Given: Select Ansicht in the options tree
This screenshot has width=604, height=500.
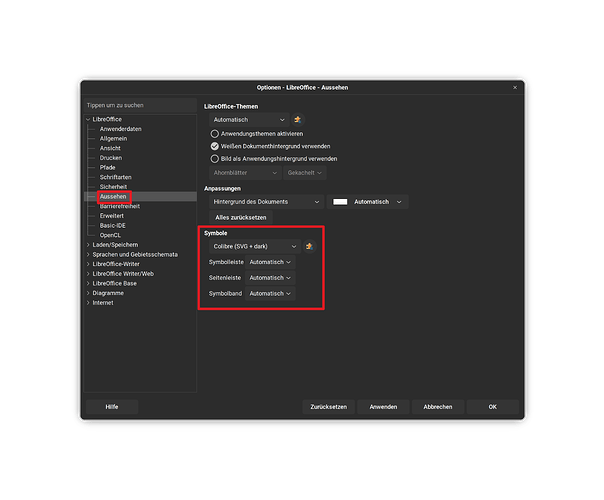Looking at the screenshot, I should pos(110,149).
